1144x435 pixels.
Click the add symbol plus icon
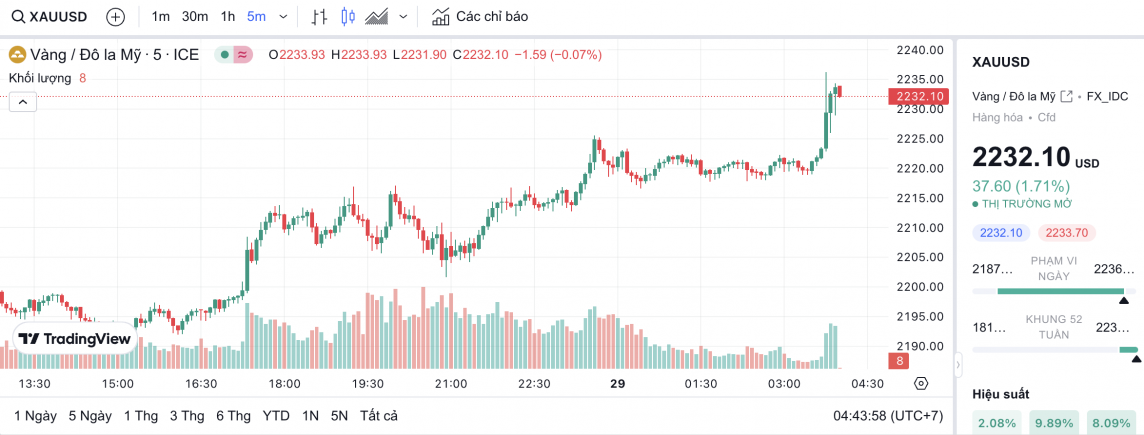pyautogui.click(x=116, y=17)
